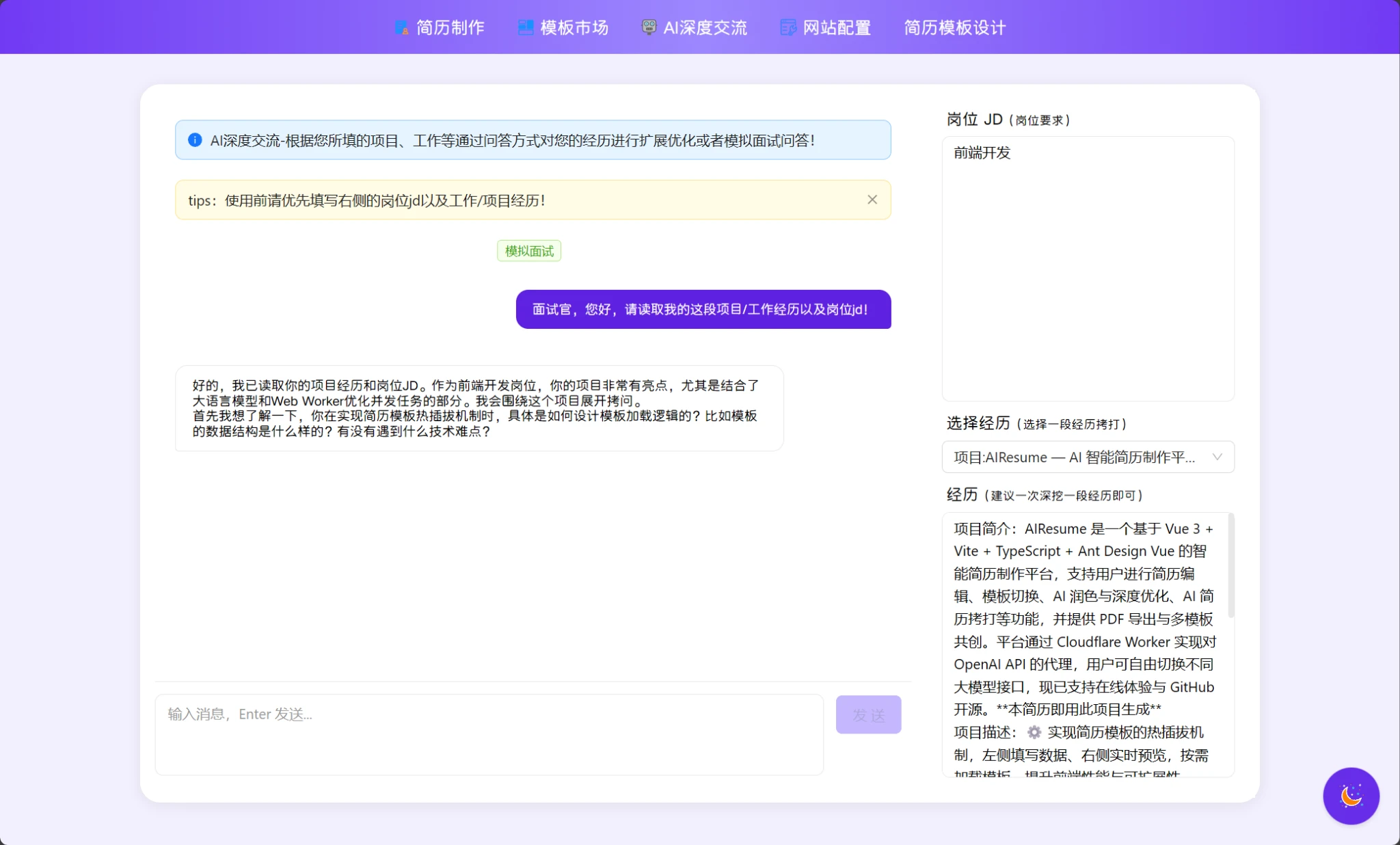
Task: Click the 网站配置 nav icon
Action: [788, 28]
